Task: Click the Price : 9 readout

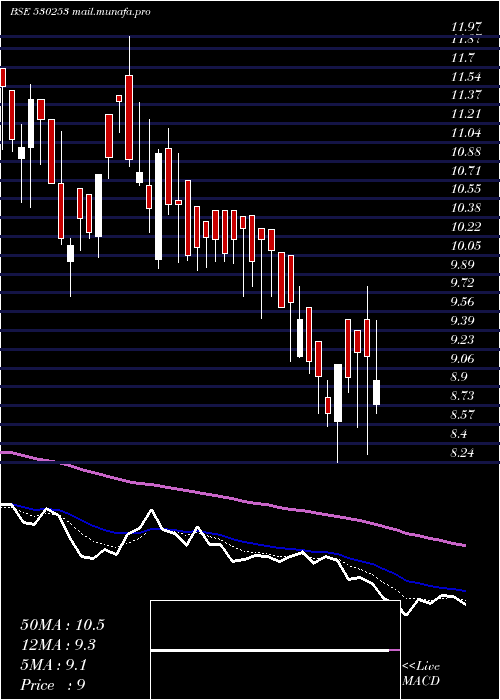Action: tap(53, 685)
